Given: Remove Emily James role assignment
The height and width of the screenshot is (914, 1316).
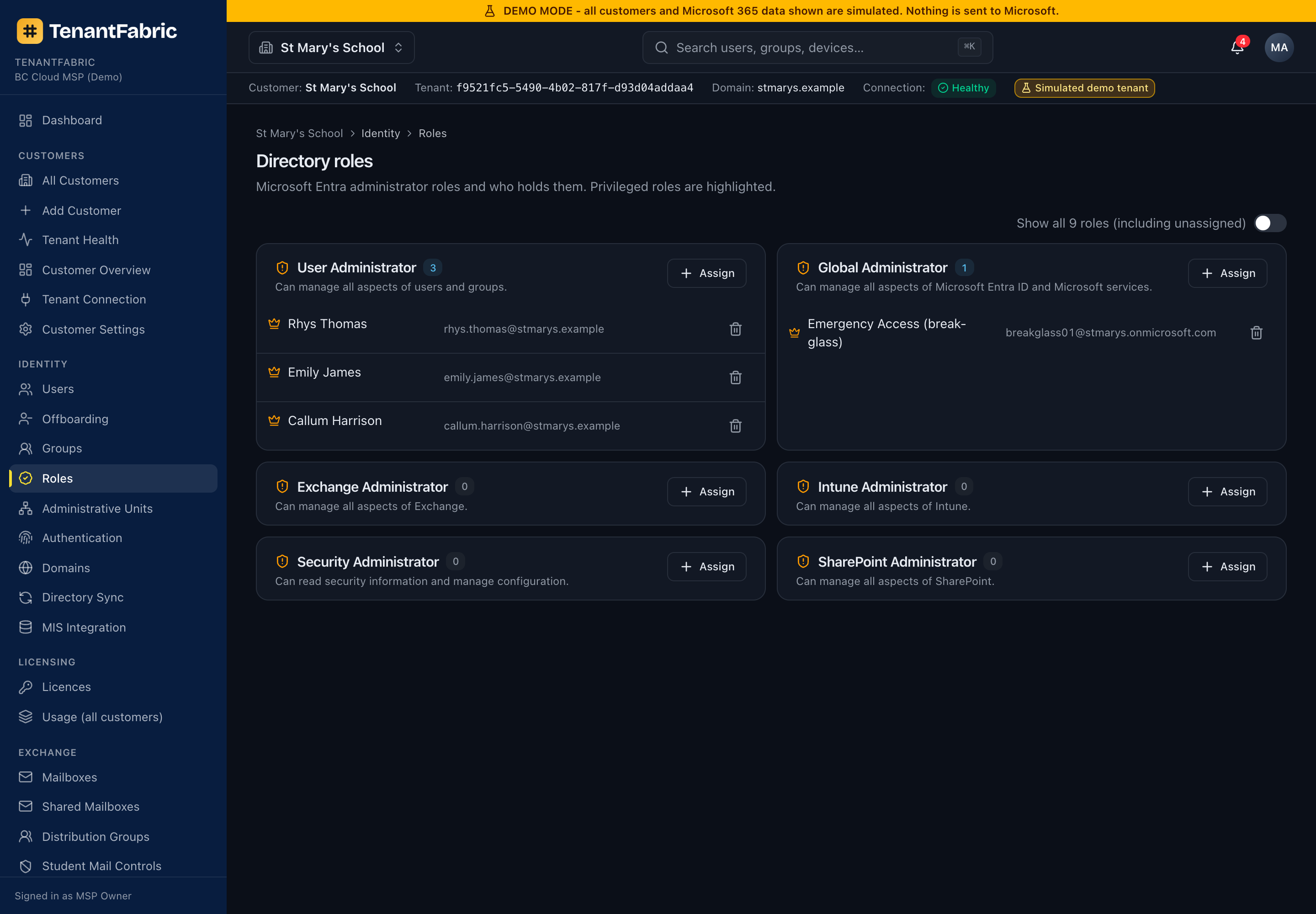Looking at the screenshot, I should pyautogui.click(x=735, y=377).
